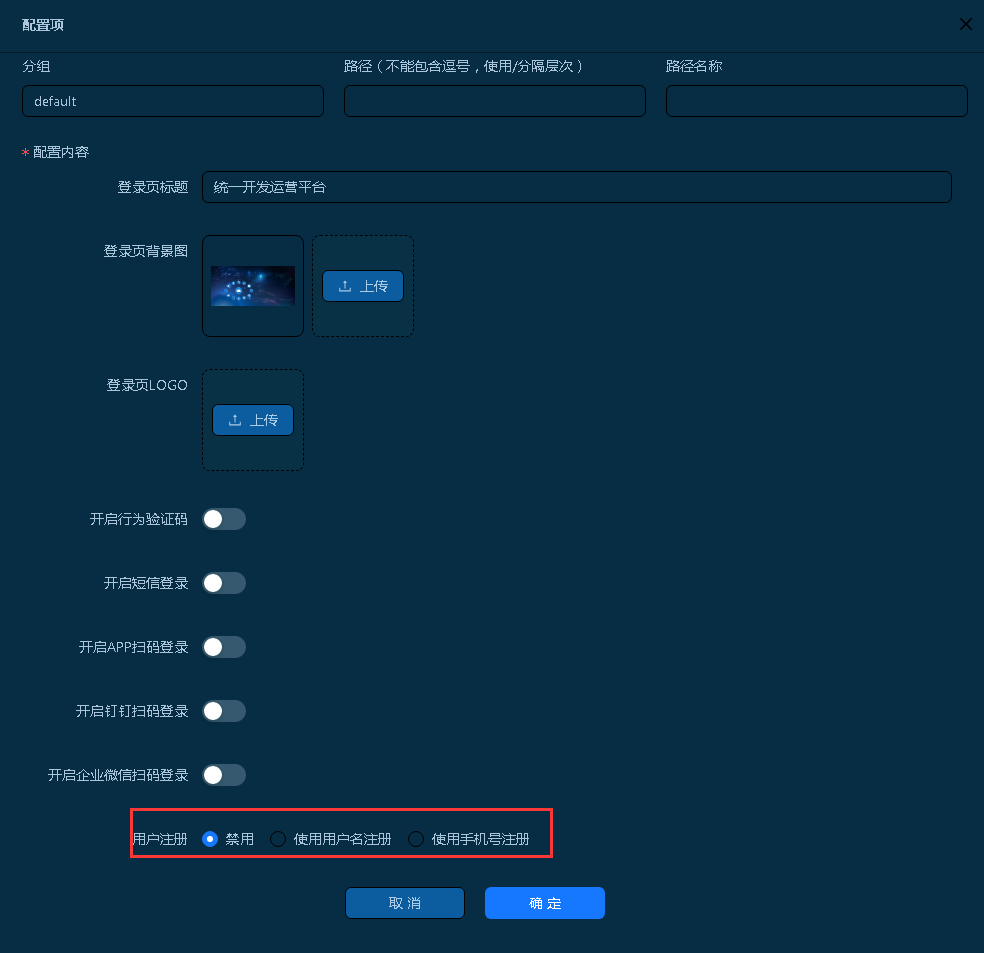Click the 登录页标题 text field
The height and width of the screenshot is (953, 984).
tap(577, 187)
